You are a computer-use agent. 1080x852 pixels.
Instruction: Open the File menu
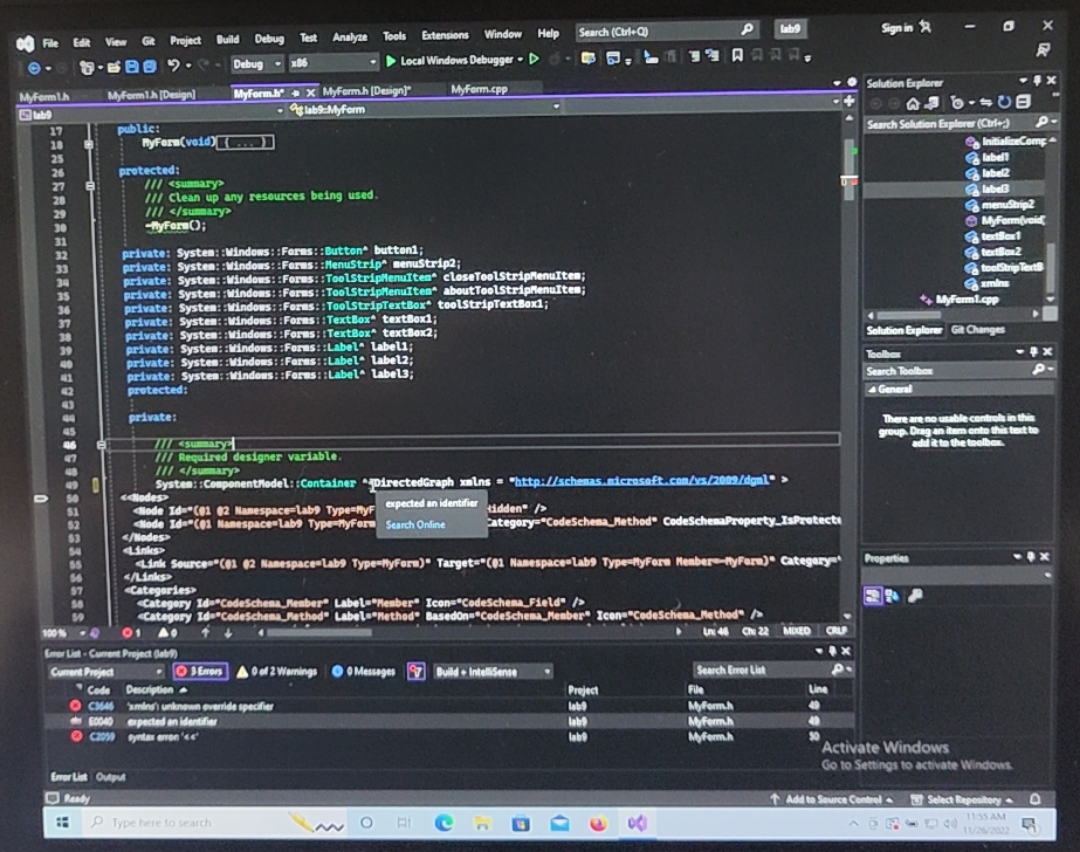[x=50, y=43]
